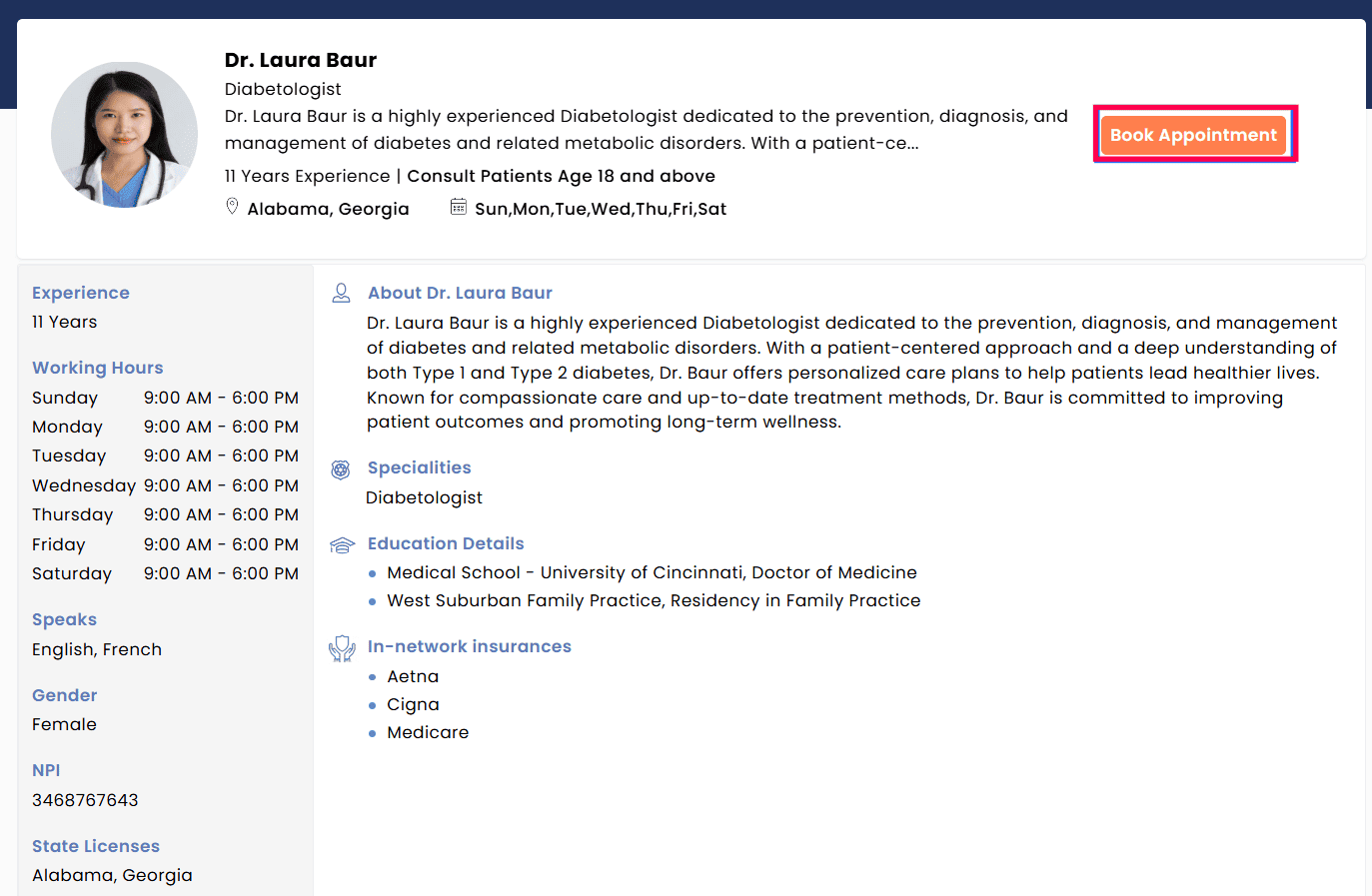Image resolution: width=1372 pixels, height=896 pixels.
Task: Select the Medicare insurance entry
Action: [x=428, y=732]
